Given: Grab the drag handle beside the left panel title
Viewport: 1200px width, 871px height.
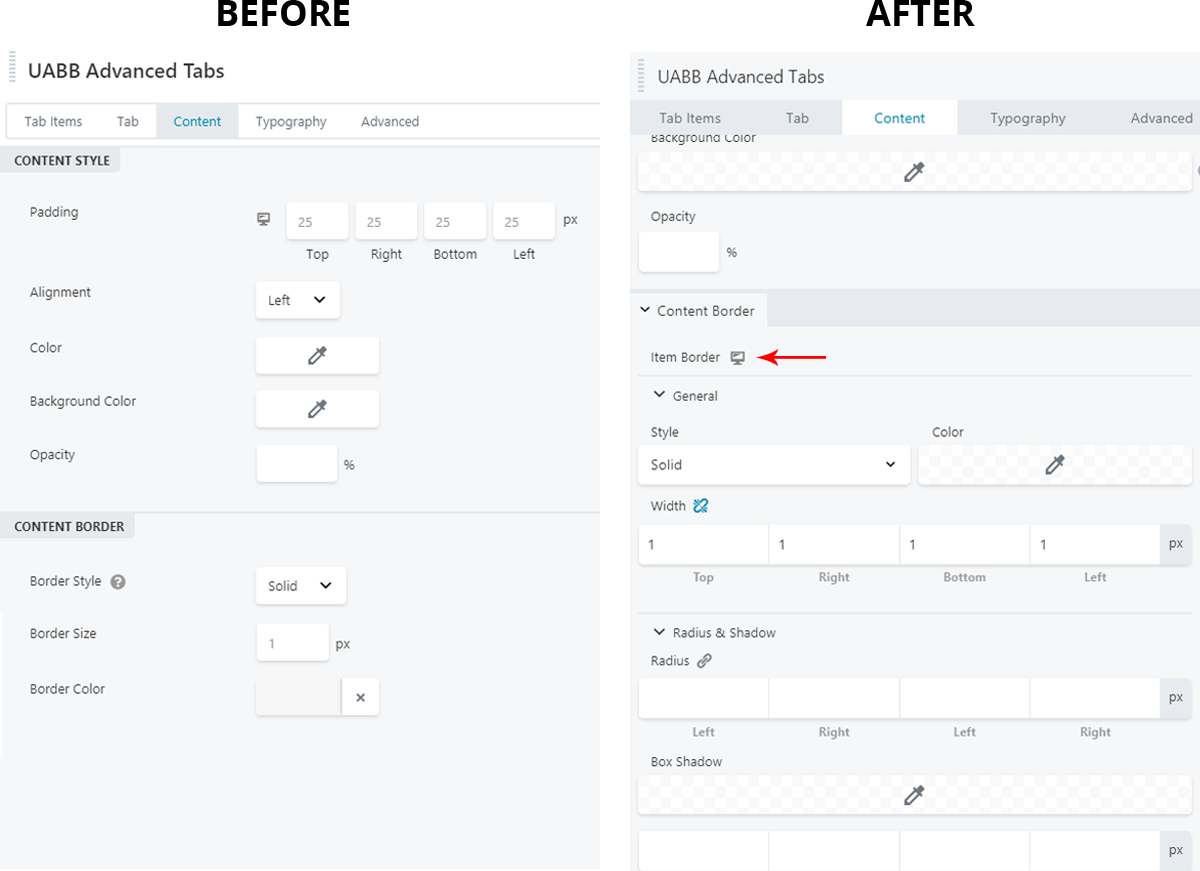Looking at the screenshot, I should 12,68.
